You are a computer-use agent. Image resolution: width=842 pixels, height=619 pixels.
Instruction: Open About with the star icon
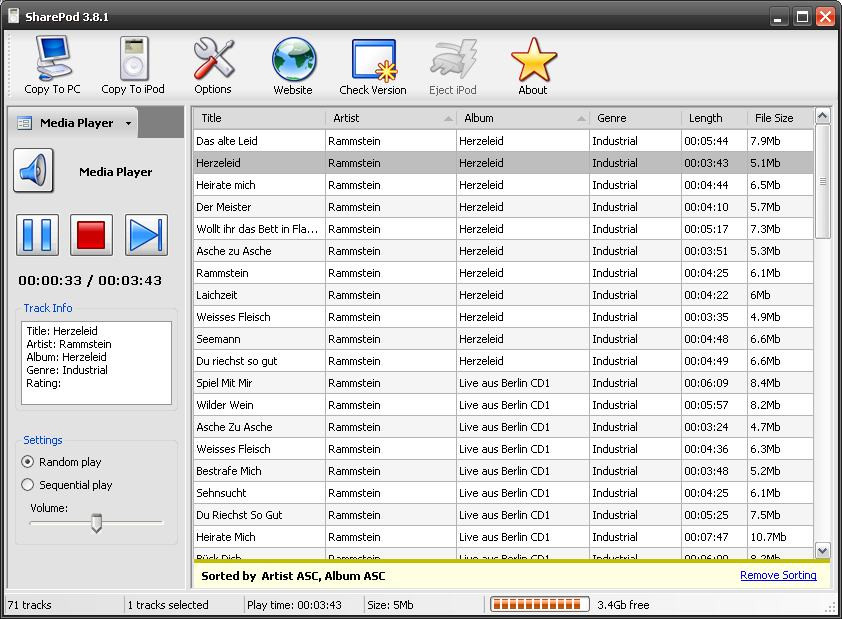click(533, 59)
